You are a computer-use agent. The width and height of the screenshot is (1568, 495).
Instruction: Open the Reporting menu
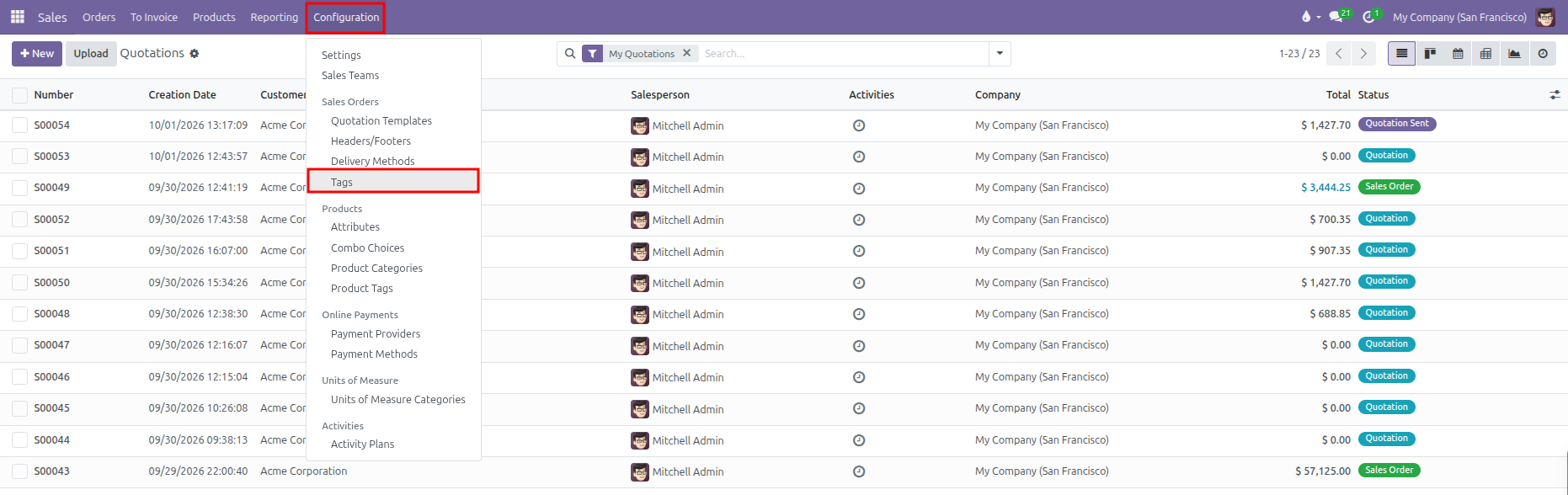point(274,17)
